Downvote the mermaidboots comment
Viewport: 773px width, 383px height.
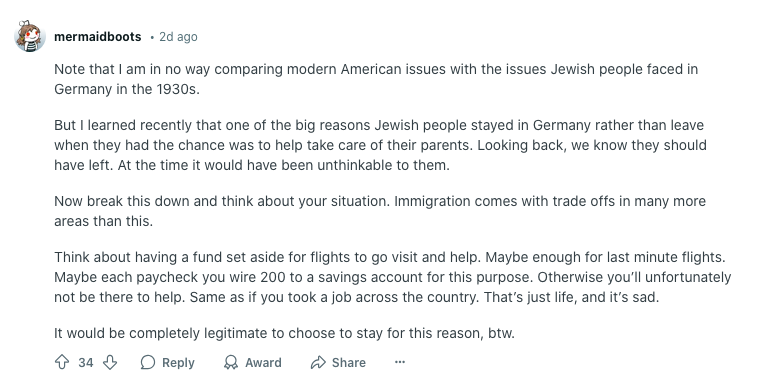110,363
